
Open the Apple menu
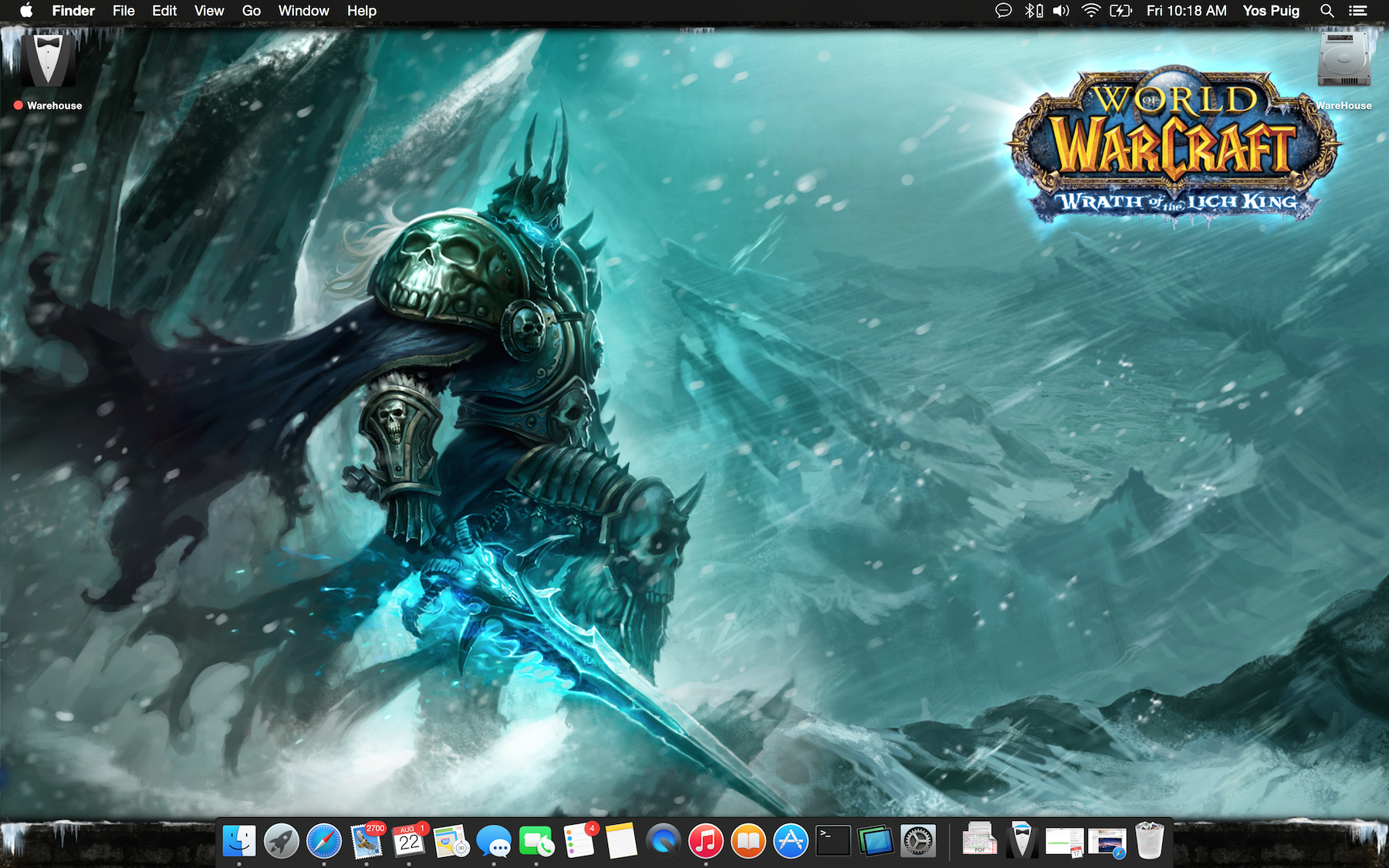[x=26, y=11]
